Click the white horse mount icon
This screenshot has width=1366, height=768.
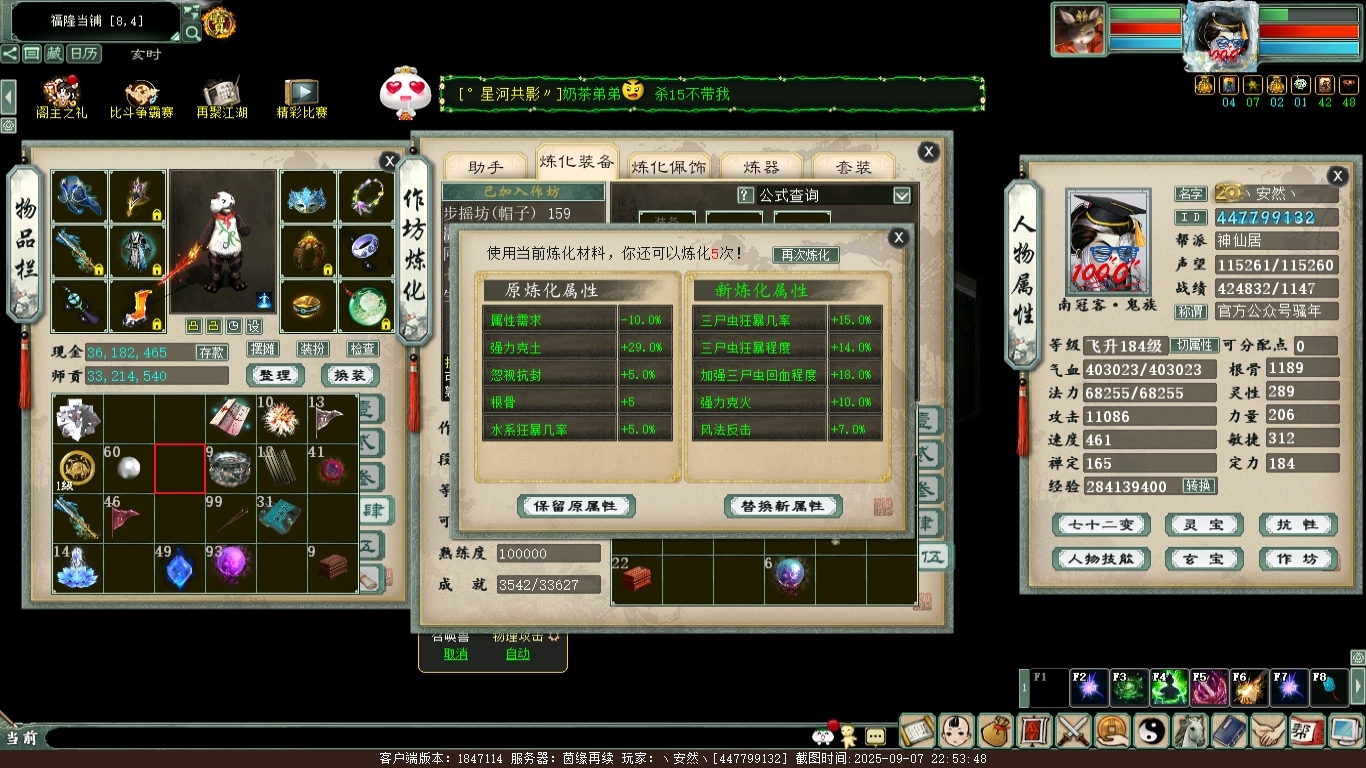pos(1190,732)
